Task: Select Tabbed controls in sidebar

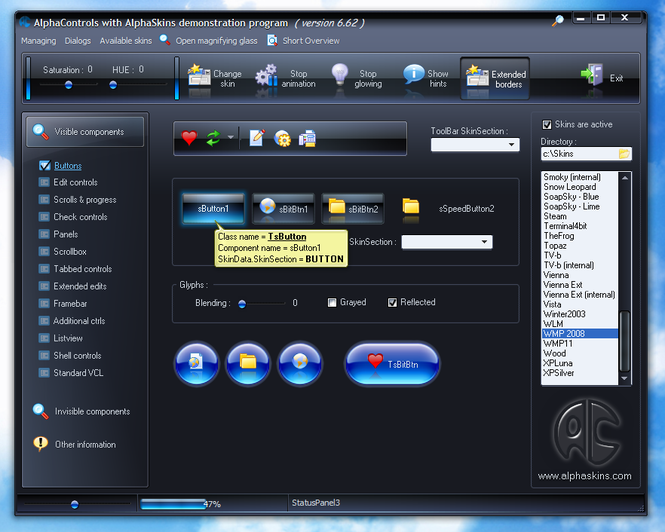Action: 83,269
